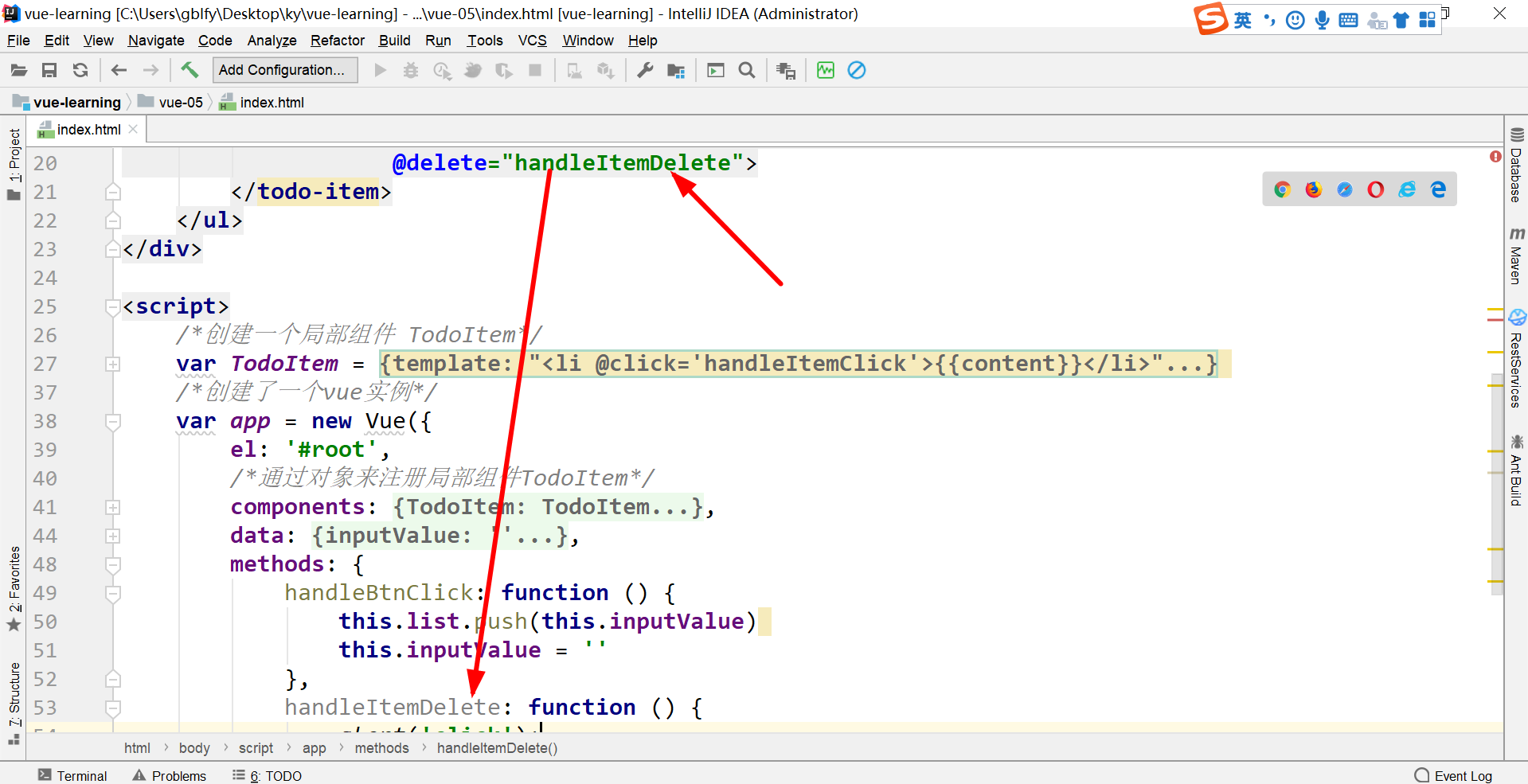
Task: Open Project Structure icon
Action: click(x=676, y=70)
